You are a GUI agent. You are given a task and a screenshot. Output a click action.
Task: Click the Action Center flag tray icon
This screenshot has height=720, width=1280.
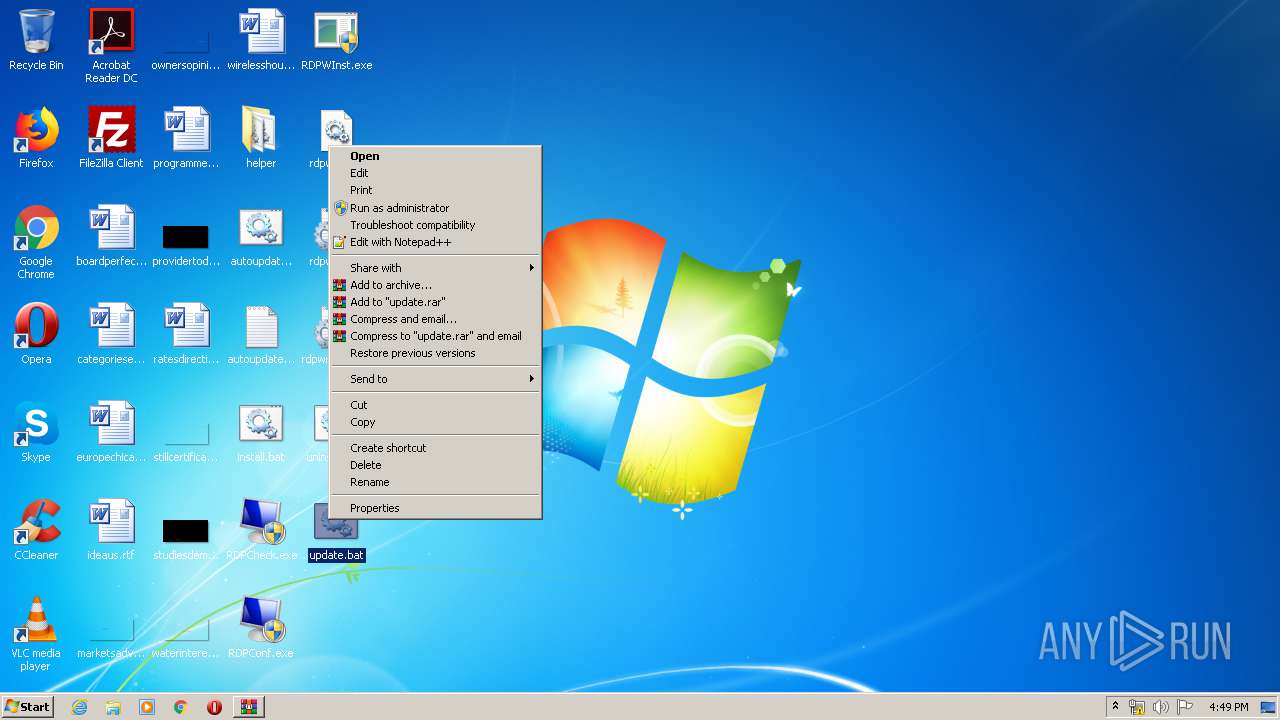tap(1185, 707)
